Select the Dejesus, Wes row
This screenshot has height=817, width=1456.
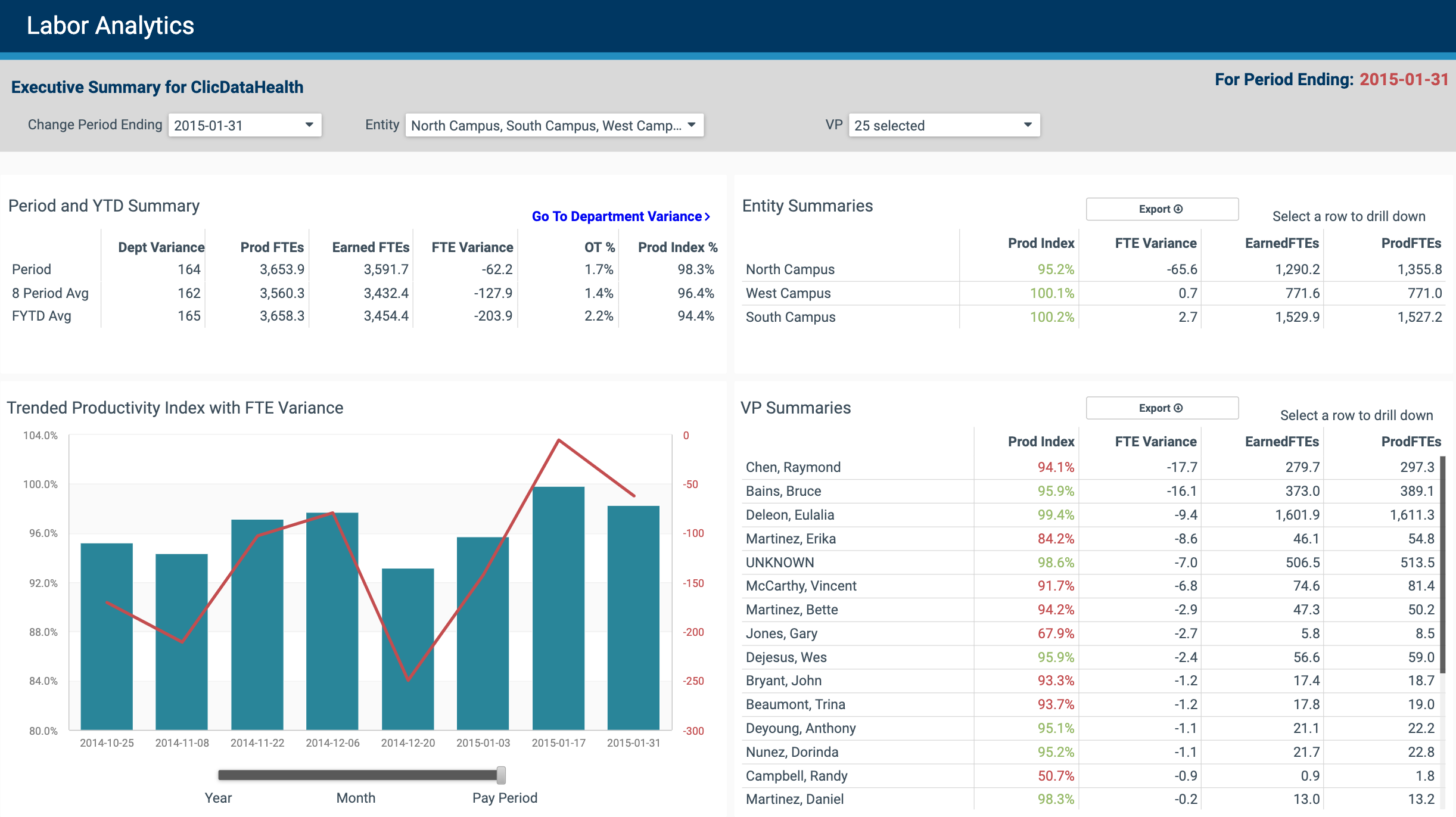tap(1090, 657)
